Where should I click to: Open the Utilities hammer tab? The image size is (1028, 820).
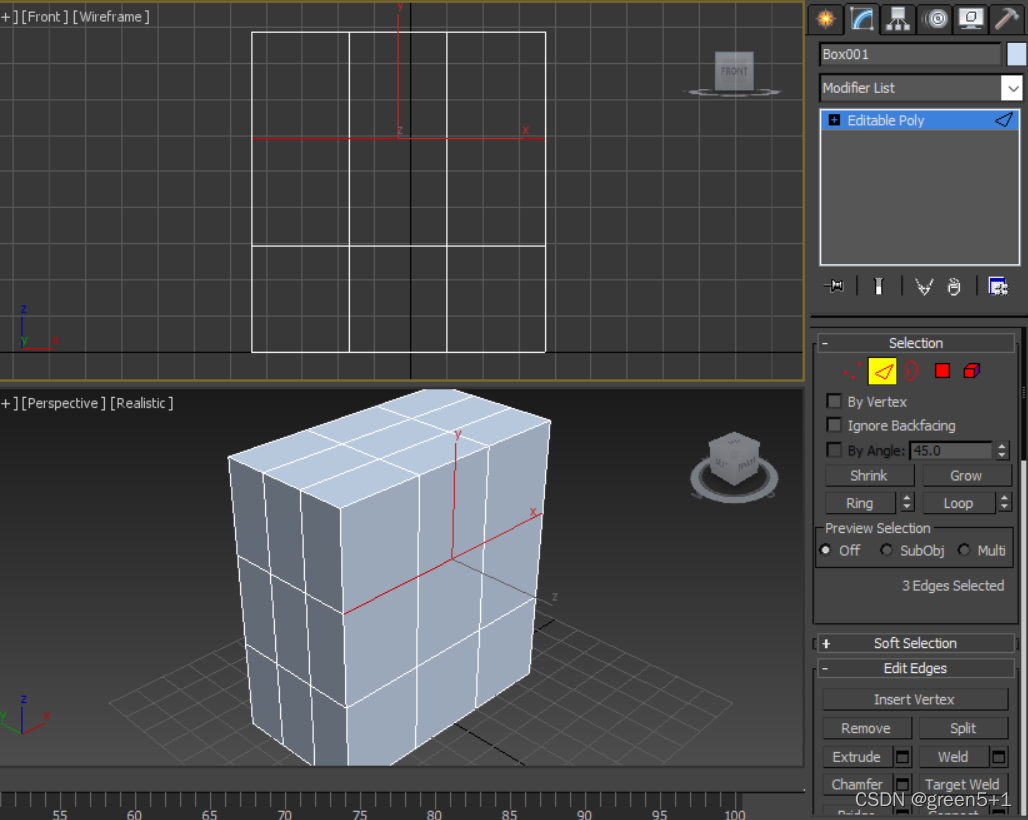click(1006, 18)
